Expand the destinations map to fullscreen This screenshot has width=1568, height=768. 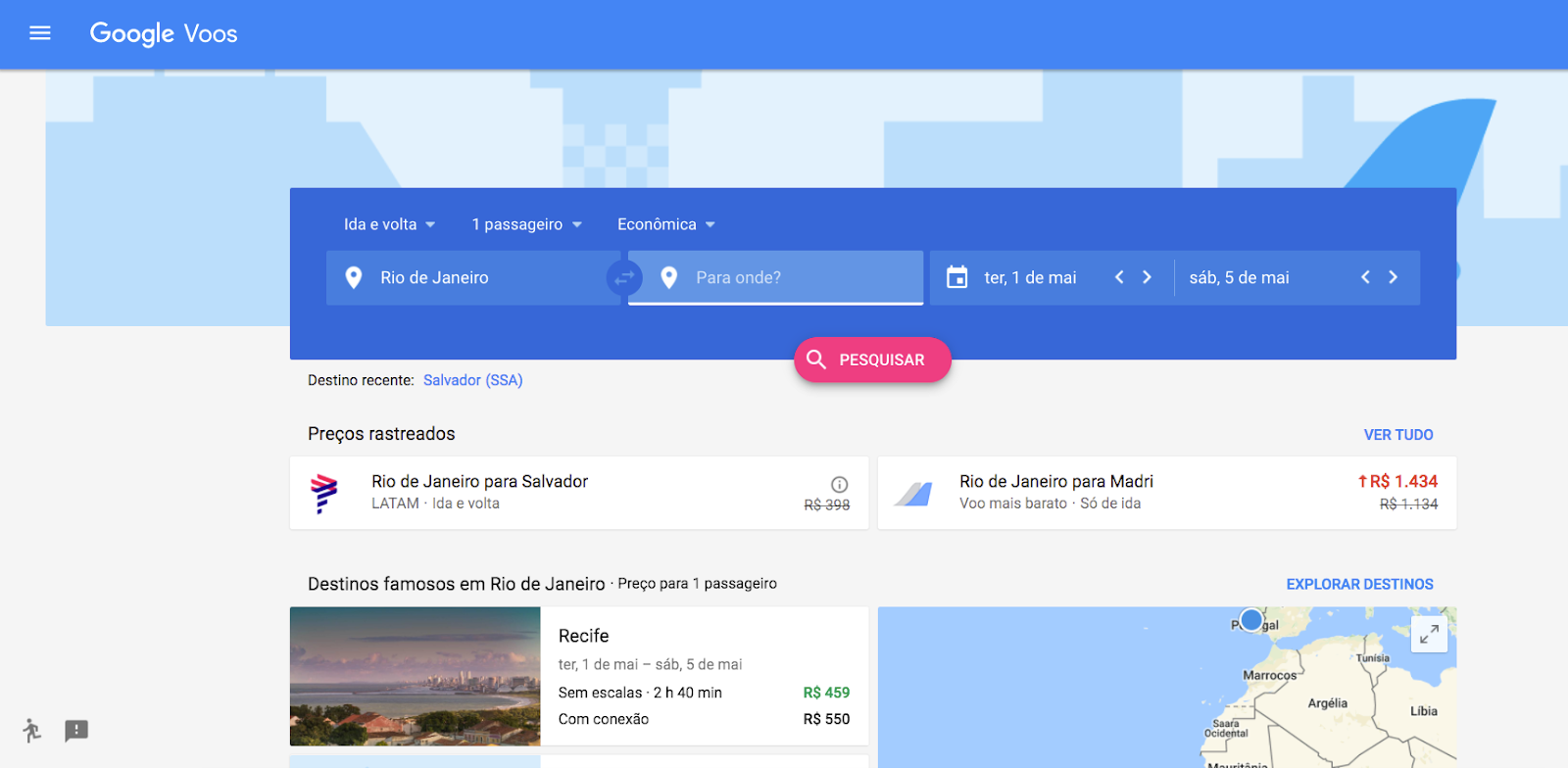[1430, 634]
